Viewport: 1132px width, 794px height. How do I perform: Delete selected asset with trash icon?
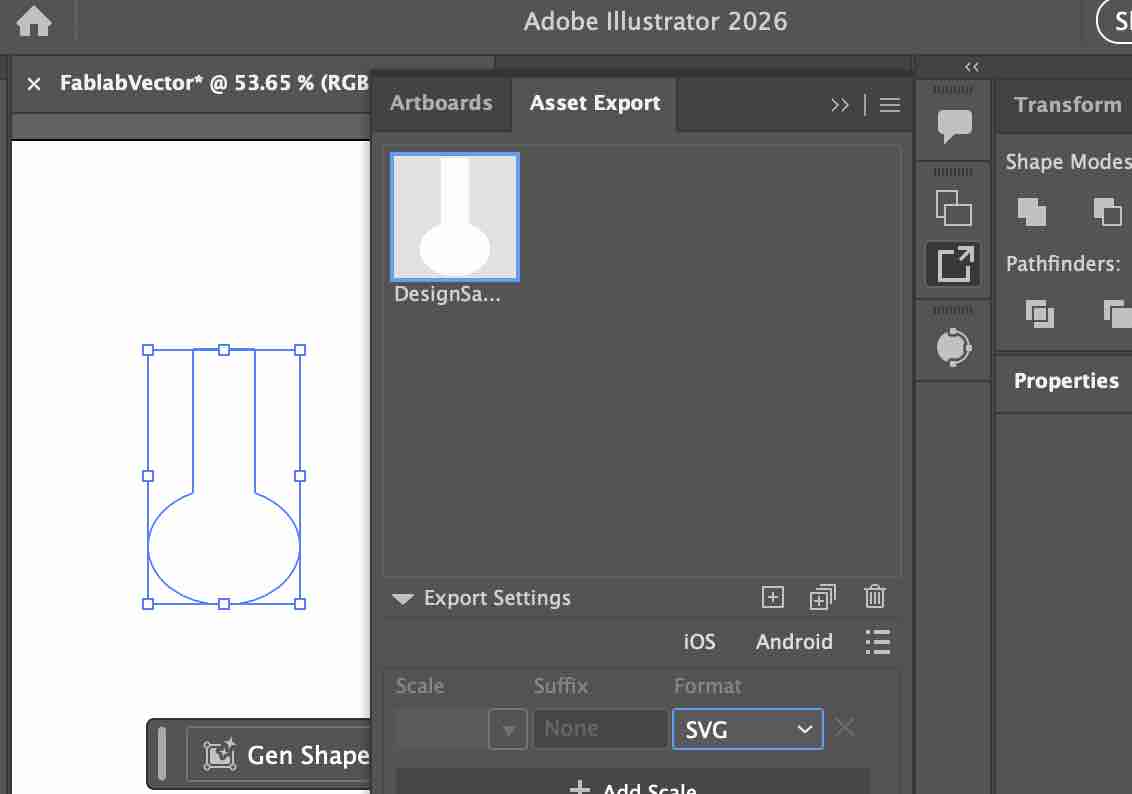coord(875,597)
